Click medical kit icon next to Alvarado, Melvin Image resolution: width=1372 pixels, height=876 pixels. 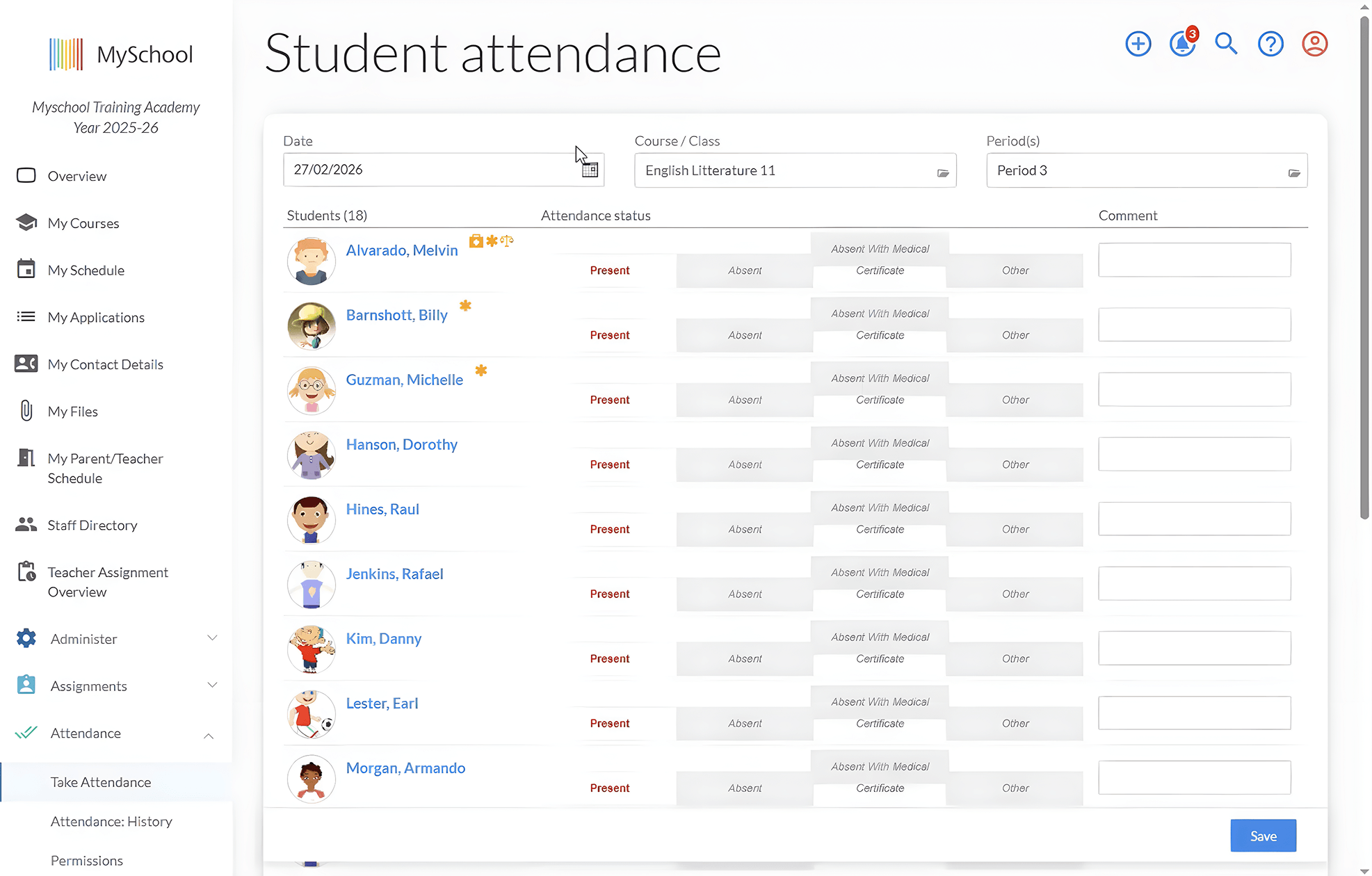(x=476, y=241)
